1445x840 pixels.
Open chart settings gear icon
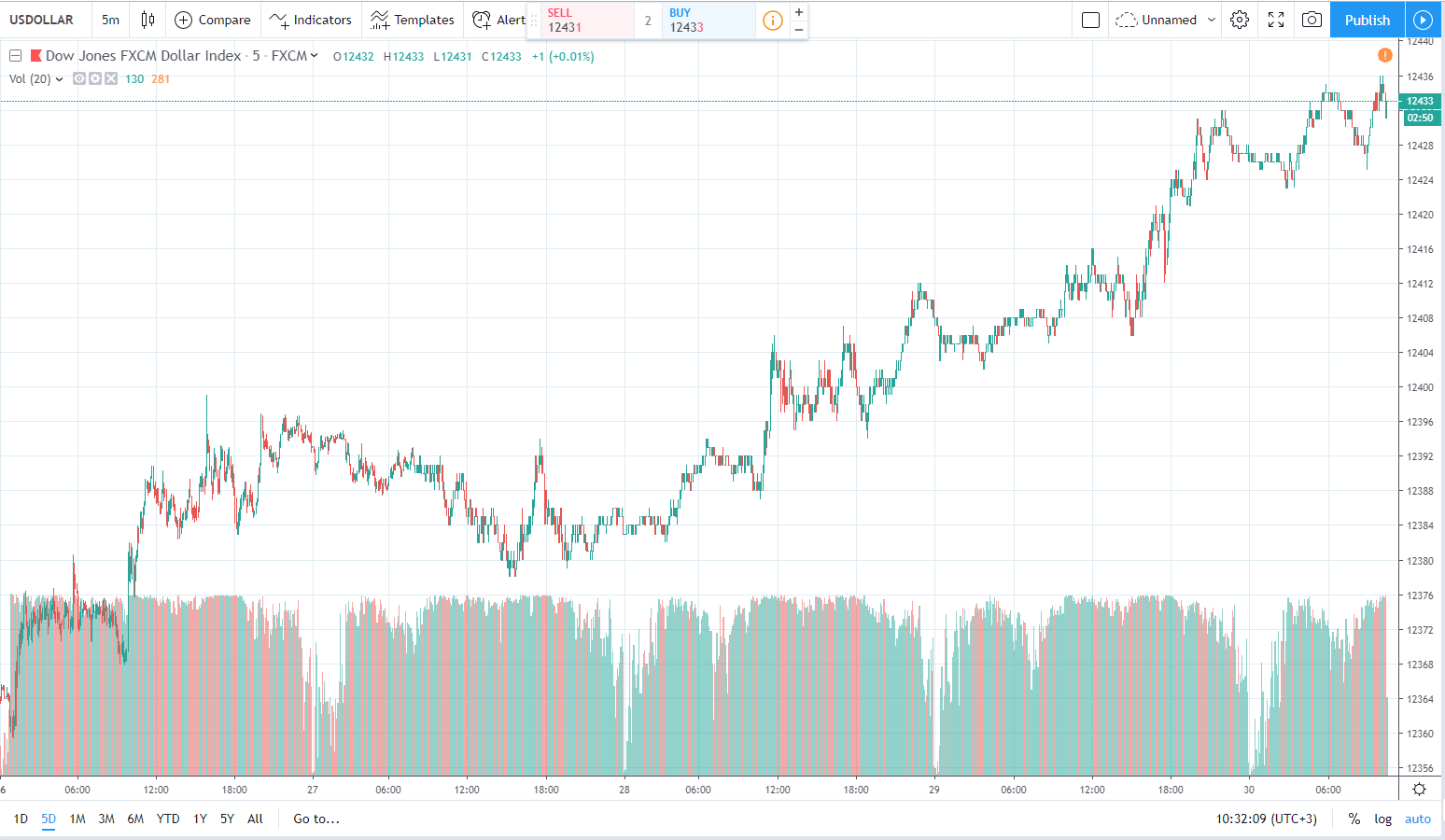1240,20
